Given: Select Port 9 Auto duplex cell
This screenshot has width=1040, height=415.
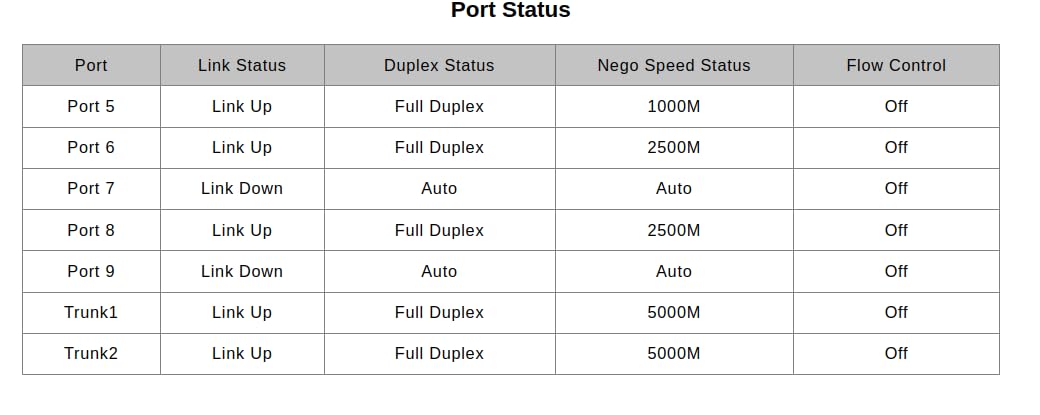Looking at the screenshot, I should [440, 272].
